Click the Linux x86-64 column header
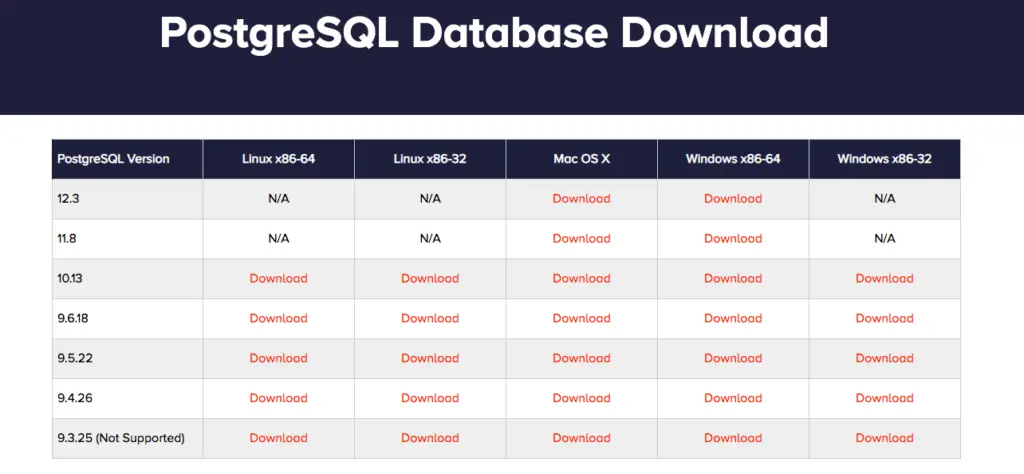This screenshot has height=474, width=1024. (278, 159)
